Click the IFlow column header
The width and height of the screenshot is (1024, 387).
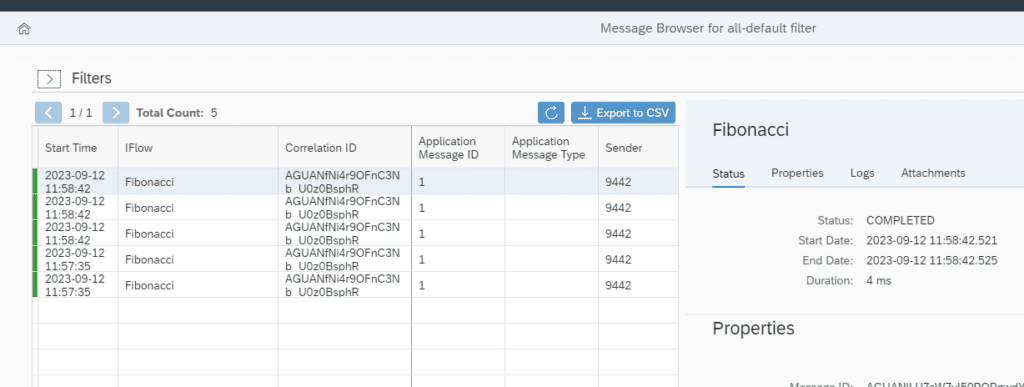pos(198,147)
